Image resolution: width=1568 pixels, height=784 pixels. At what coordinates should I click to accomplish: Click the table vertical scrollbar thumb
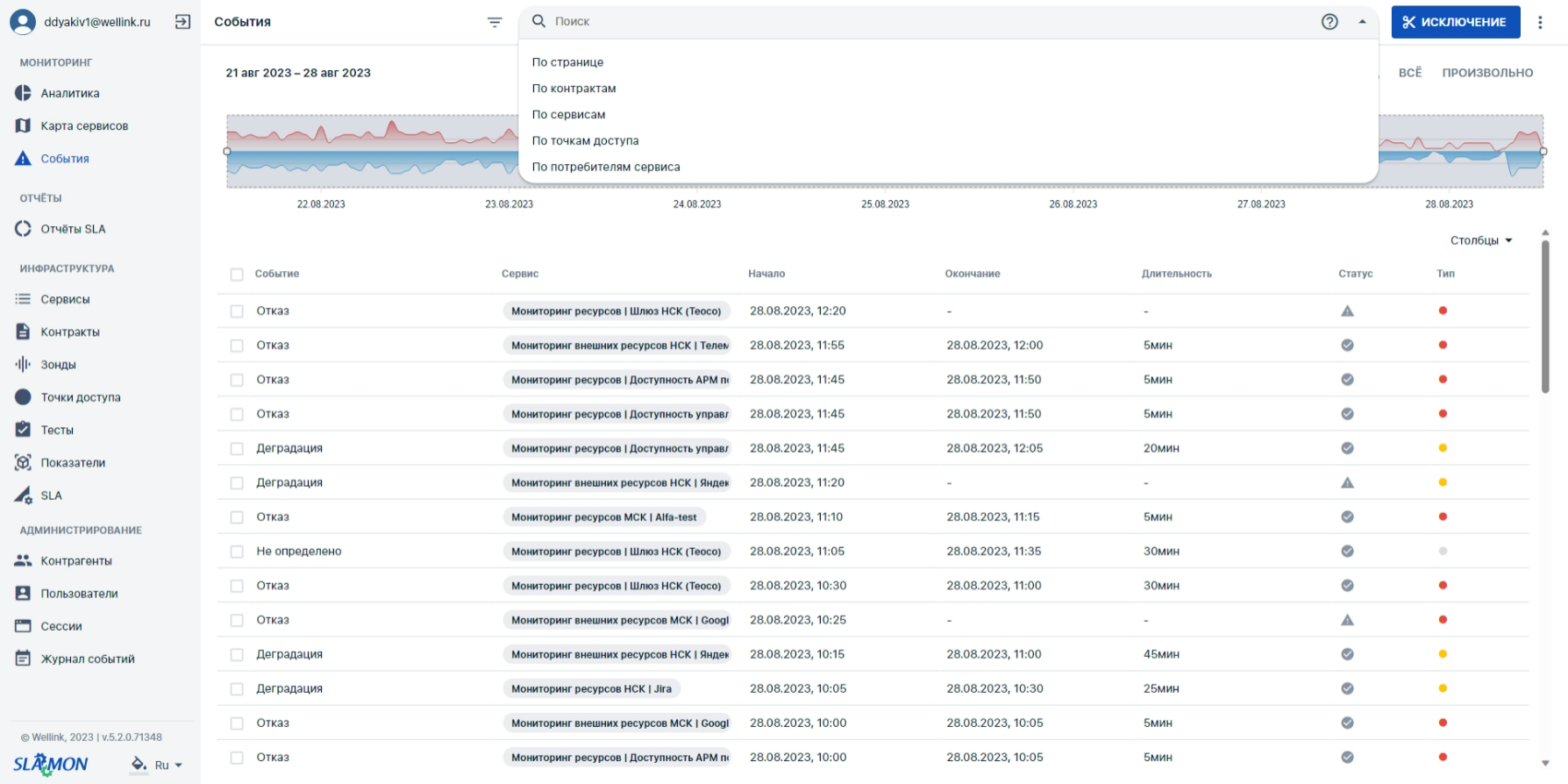tap(1545, 316)
